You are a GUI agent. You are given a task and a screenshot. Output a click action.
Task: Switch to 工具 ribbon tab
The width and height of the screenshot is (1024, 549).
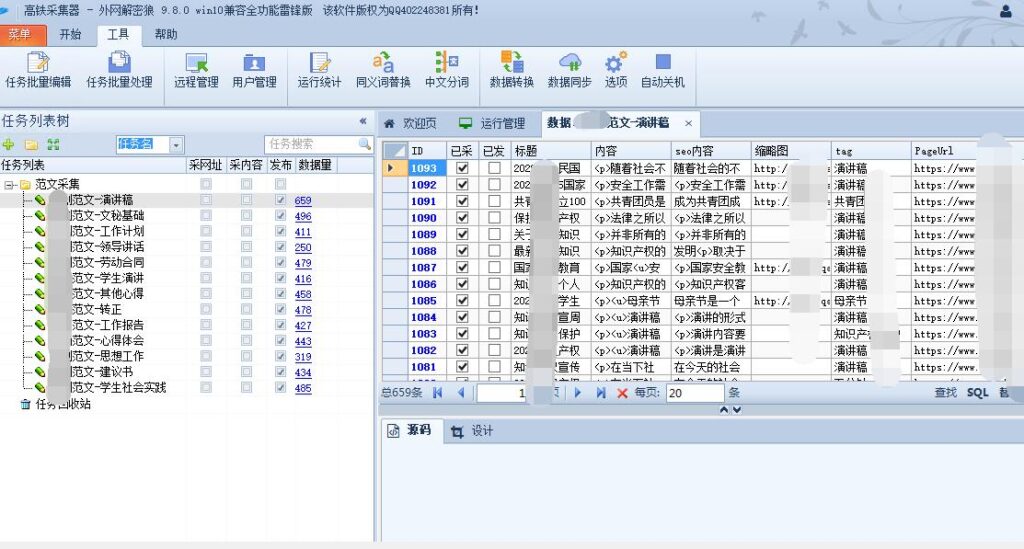[118, 35]
